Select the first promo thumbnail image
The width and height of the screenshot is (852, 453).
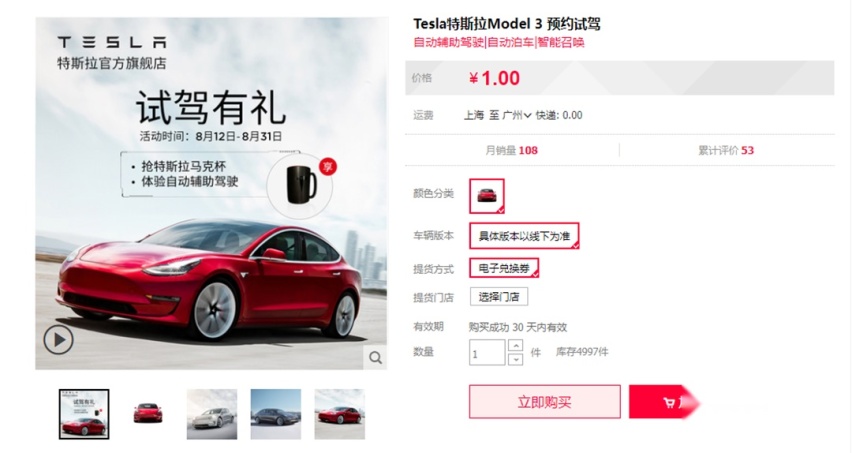(x=84, y=414)
